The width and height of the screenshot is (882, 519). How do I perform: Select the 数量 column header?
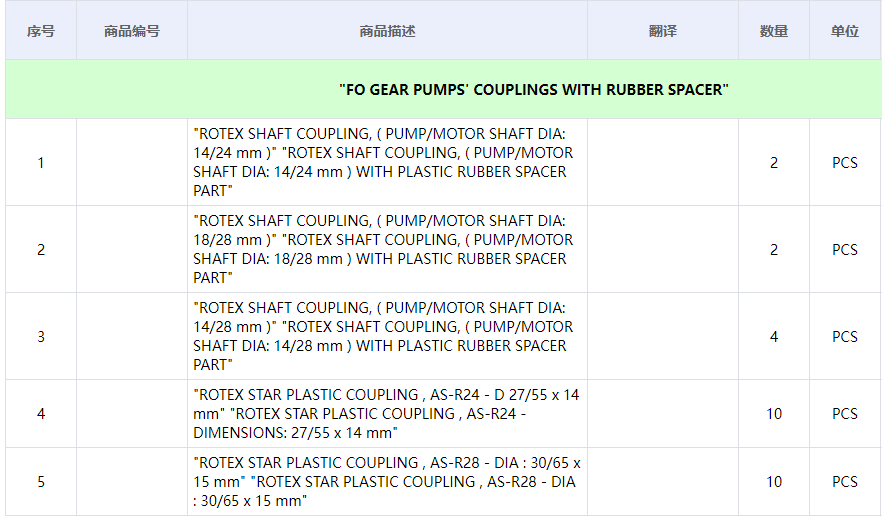pyautogui.click(x=774, y=31)
